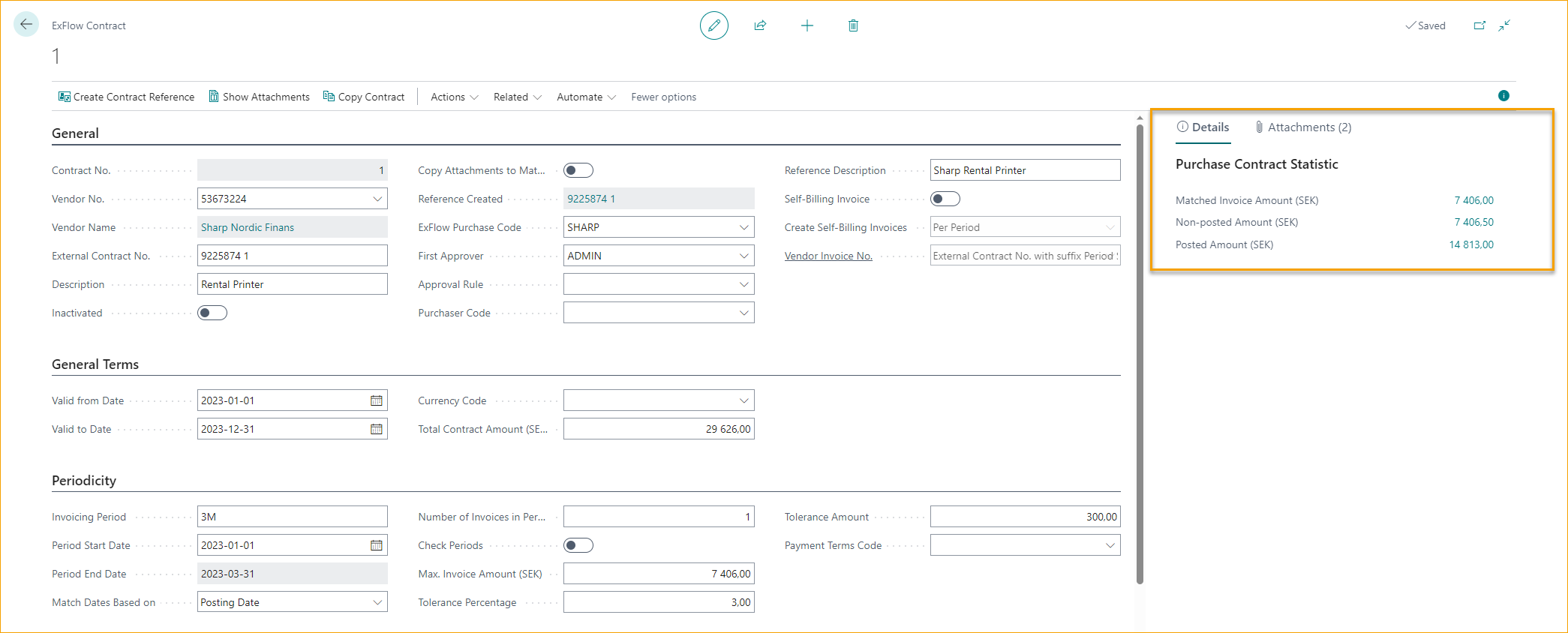Open calendar for Period Start Date
1568x633 pixels.
pos(377,545)
